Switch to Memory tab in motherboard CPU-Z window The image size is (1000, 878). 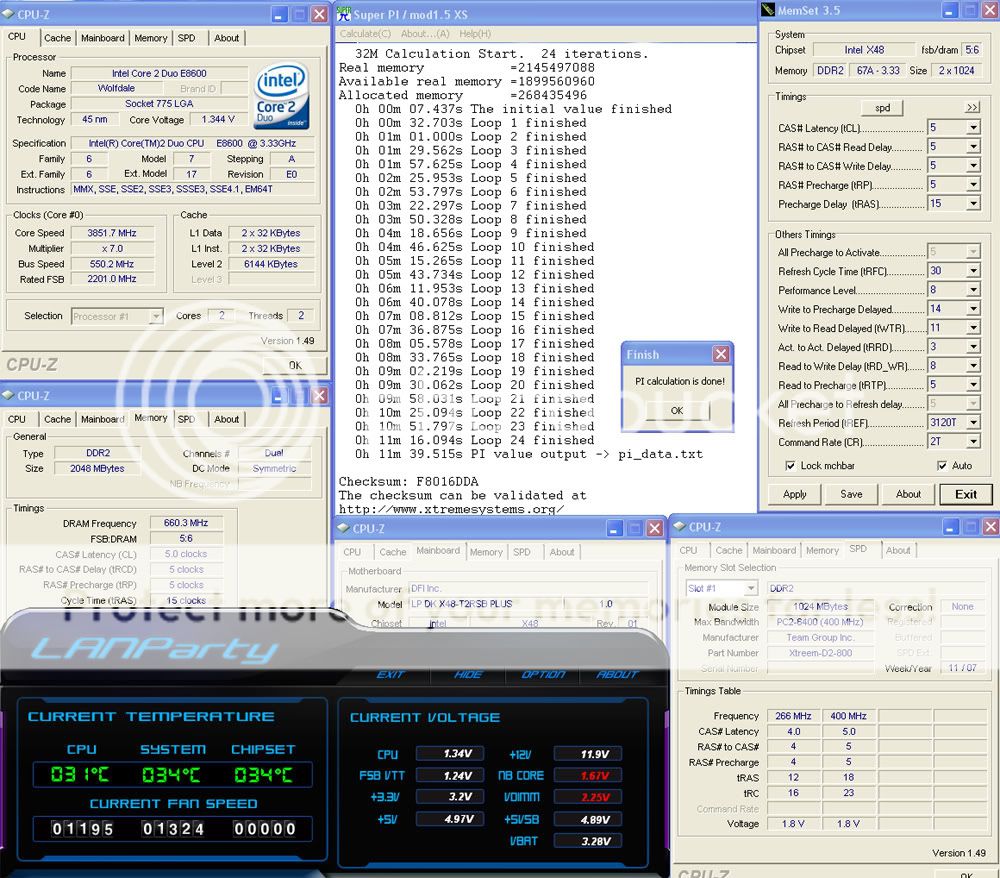click(486, 552)
